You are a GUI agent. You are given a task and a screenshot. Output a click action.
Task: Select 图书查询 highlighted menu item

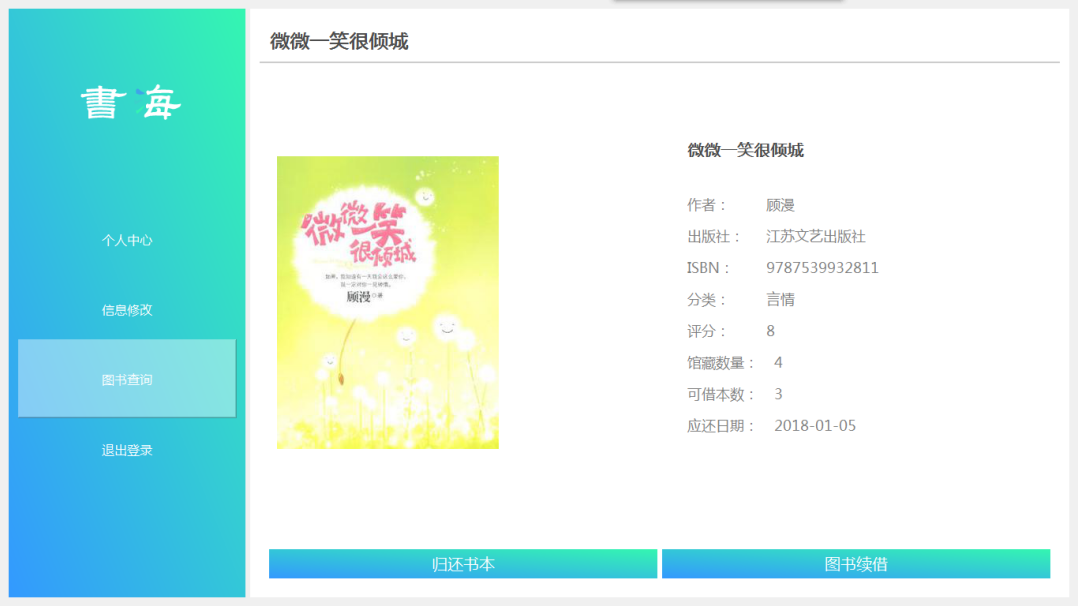pyautogui.click(x=127, y=378)
